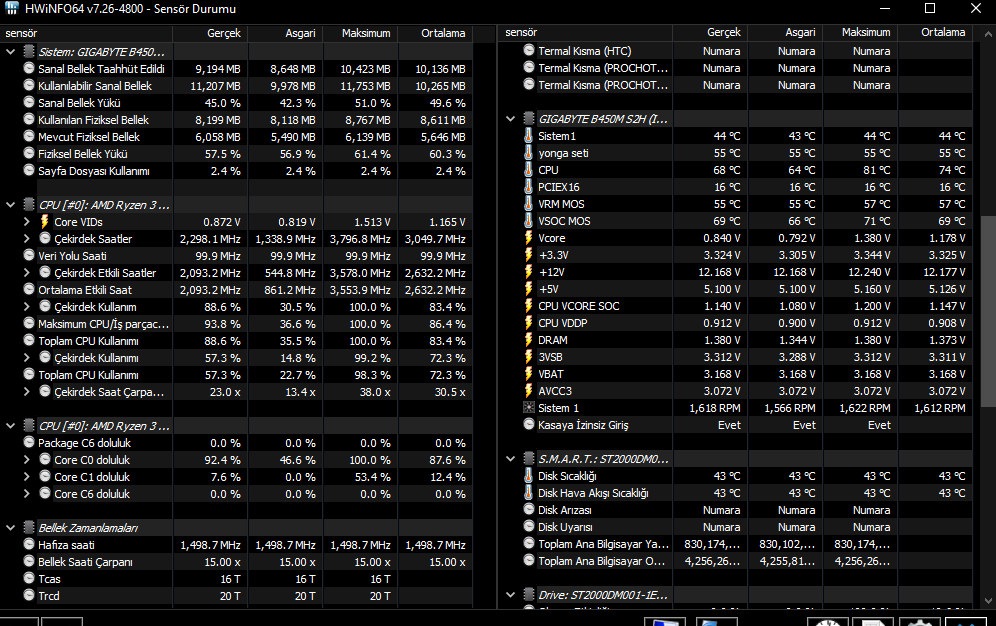Select the Mevcut Fiziksel Bellek row
The height and width of the screenshot is (626, 996).
[236, 137]
